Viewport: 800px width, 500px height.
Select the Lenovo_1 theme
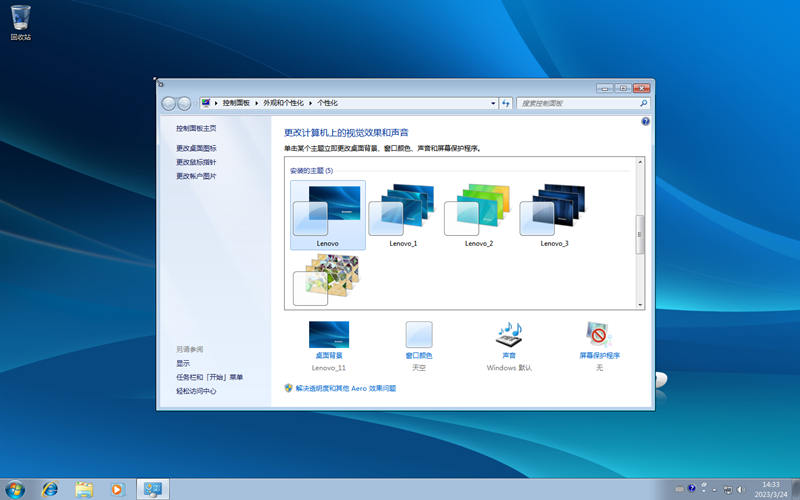pos(403,215)
